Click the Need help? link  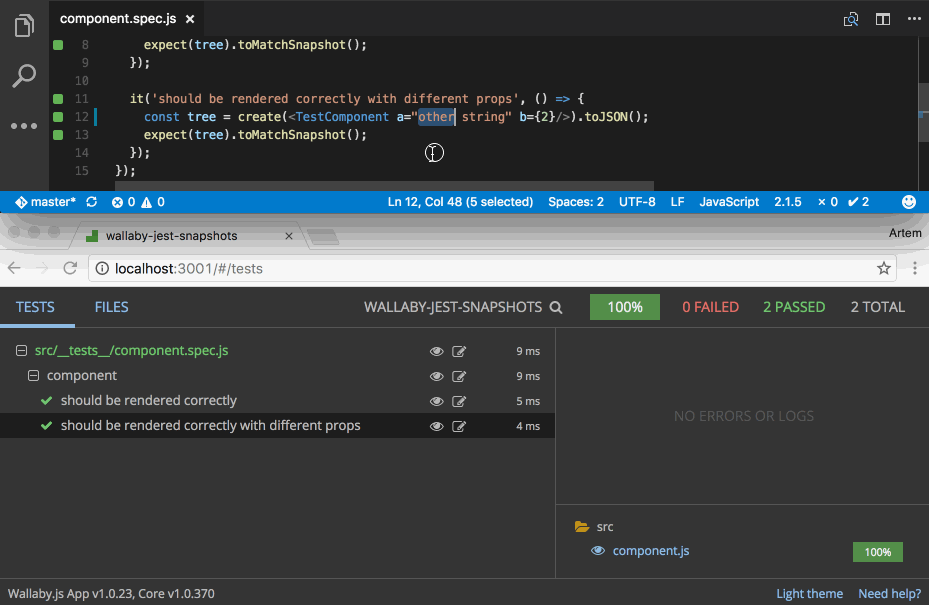click(x=889, y=593)
